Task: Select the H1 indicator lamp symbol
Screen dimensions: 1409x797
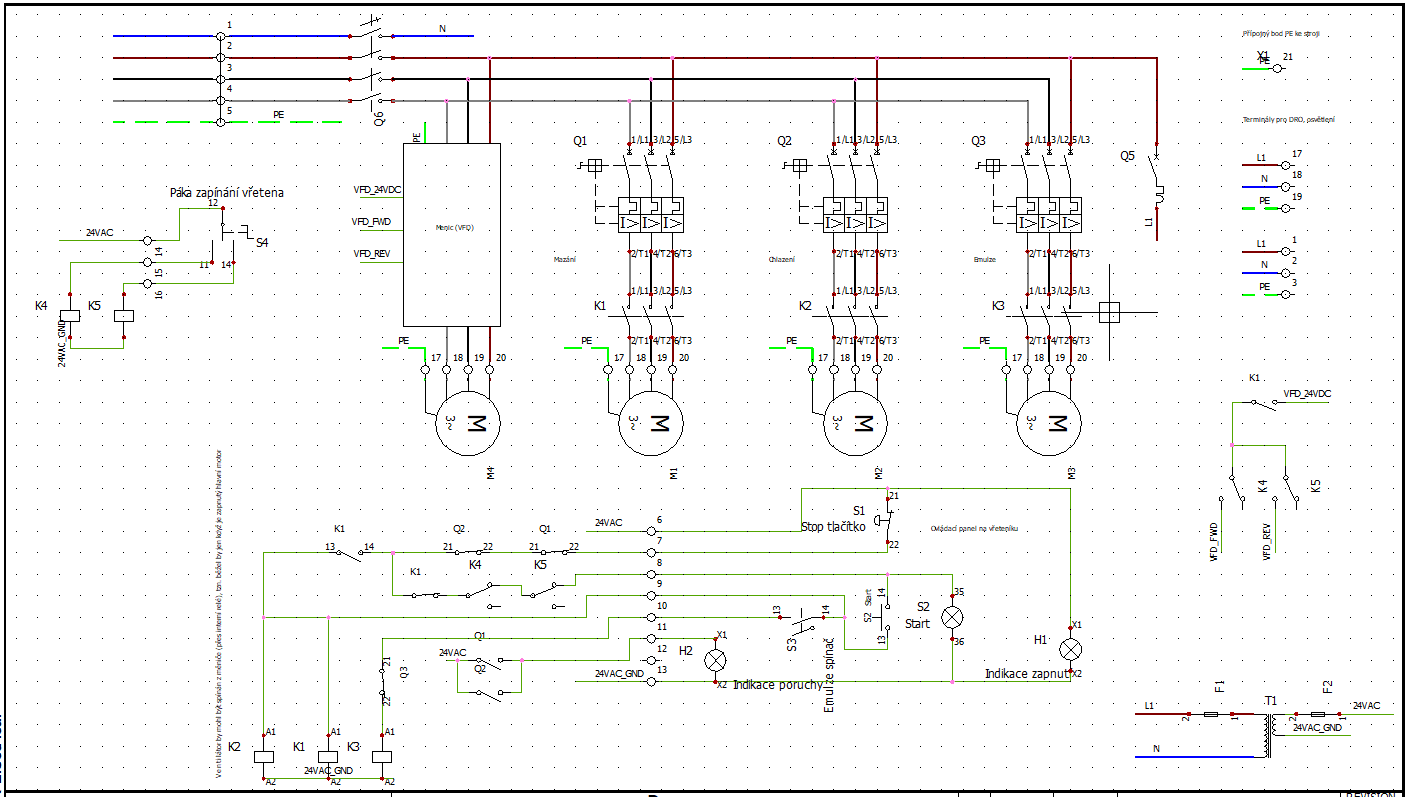Action: 1071,649
